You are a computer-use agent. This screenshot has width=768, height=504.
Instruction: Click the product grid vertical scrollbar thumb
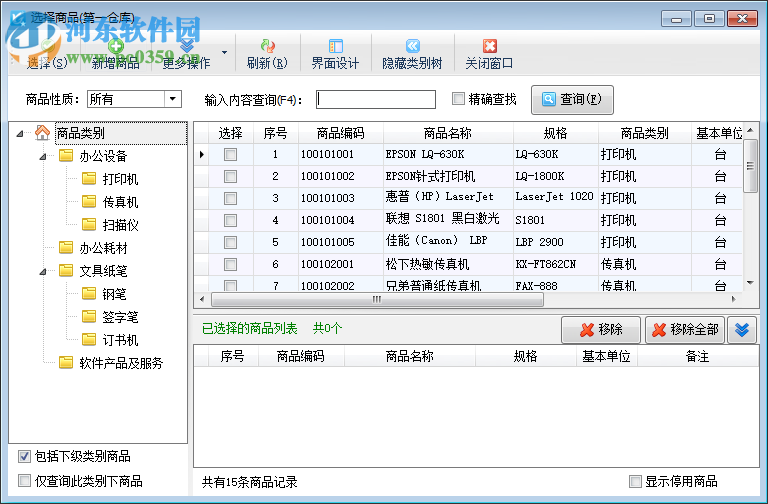750,166
